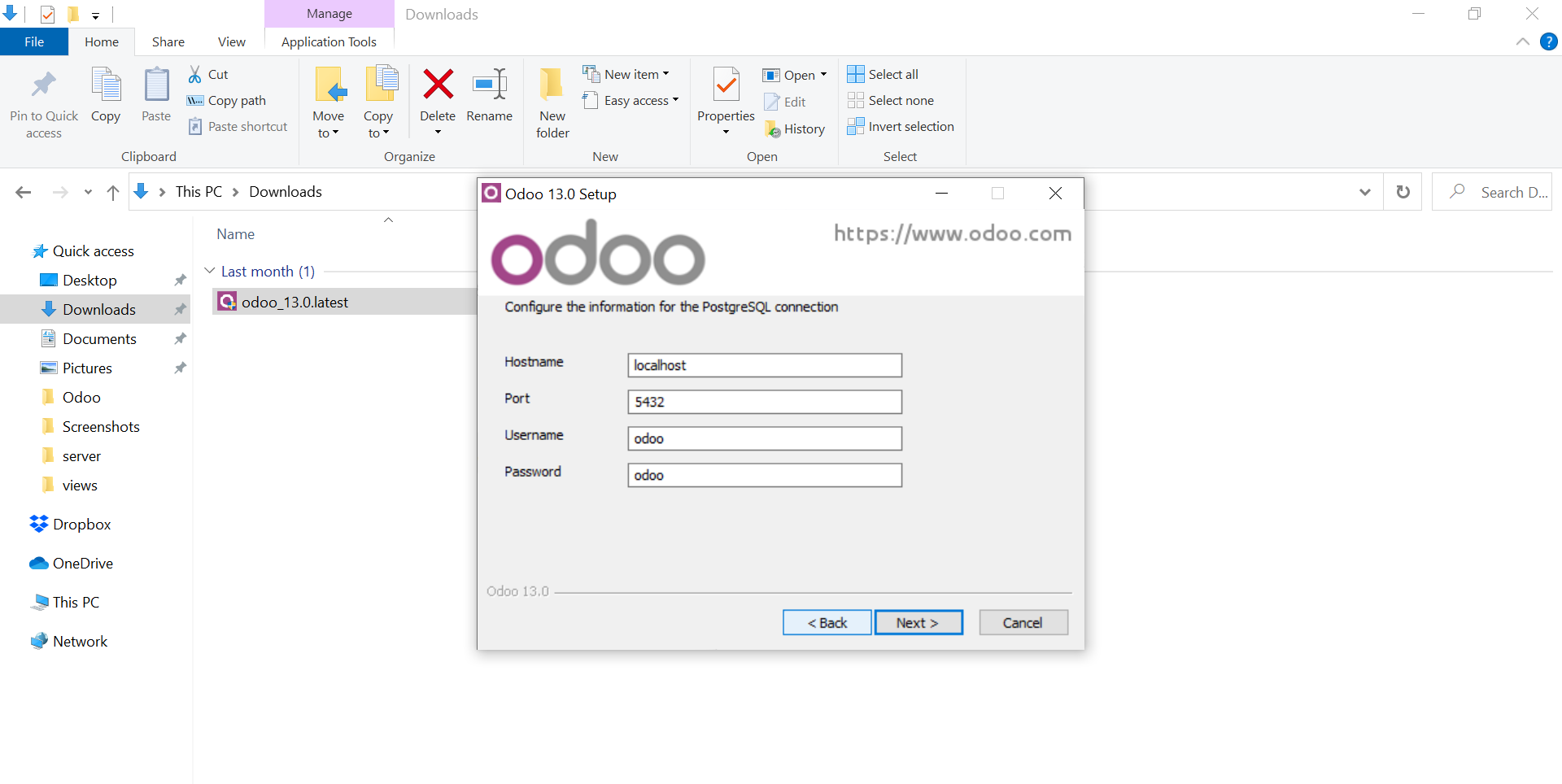Viewport: 1562px width, 784px height.
Task: Click the New folder icon
Action: click(552, 85)
